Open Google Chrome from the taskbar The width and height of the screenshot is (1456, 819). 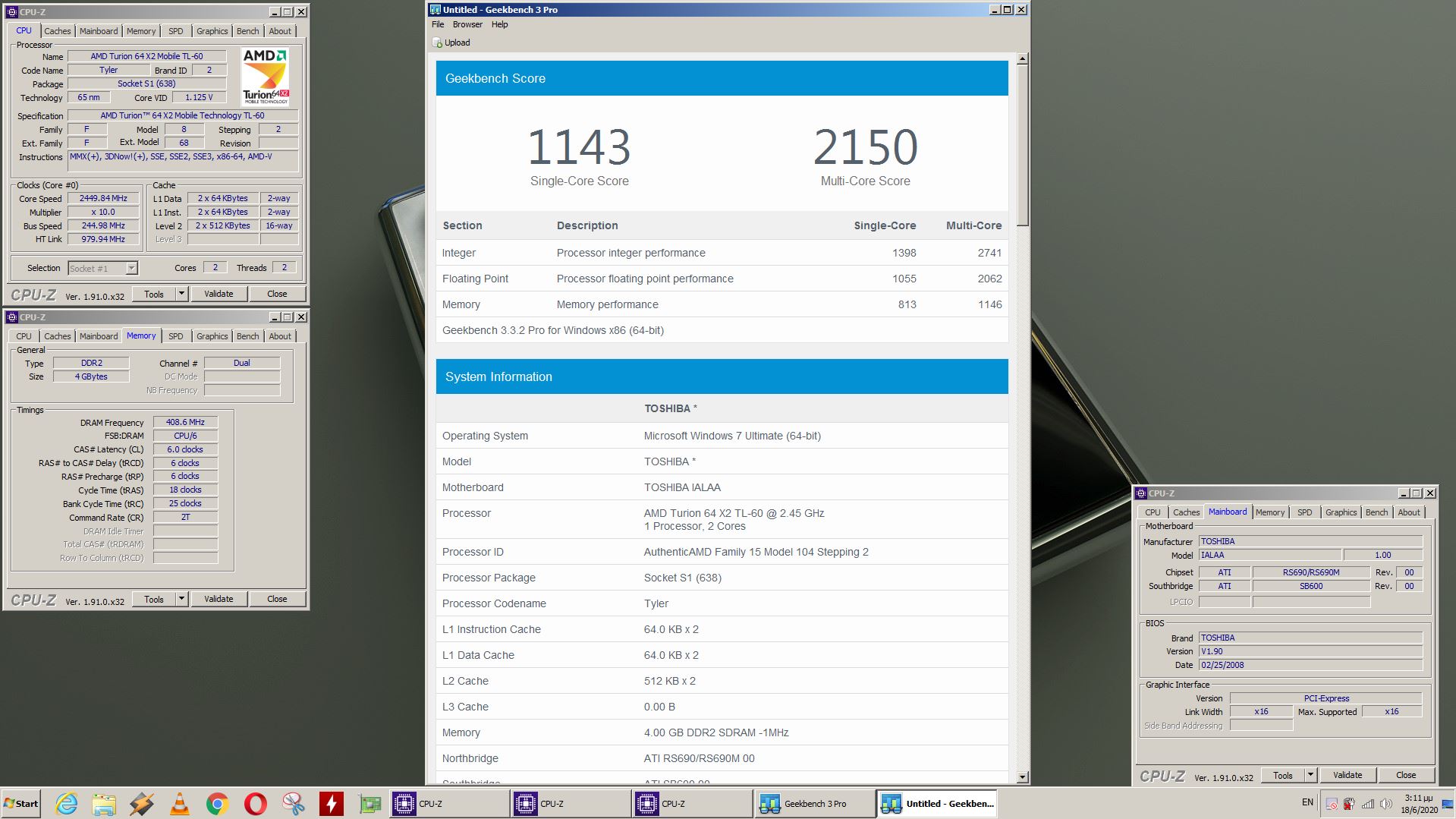pyautogui.click(x=218, y=803)
